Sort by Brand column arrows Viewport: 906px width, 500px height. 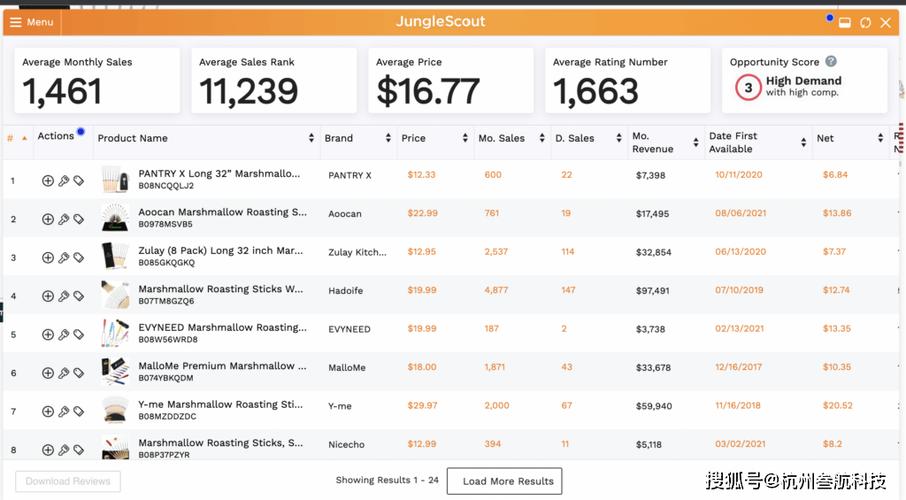(388, 138)
